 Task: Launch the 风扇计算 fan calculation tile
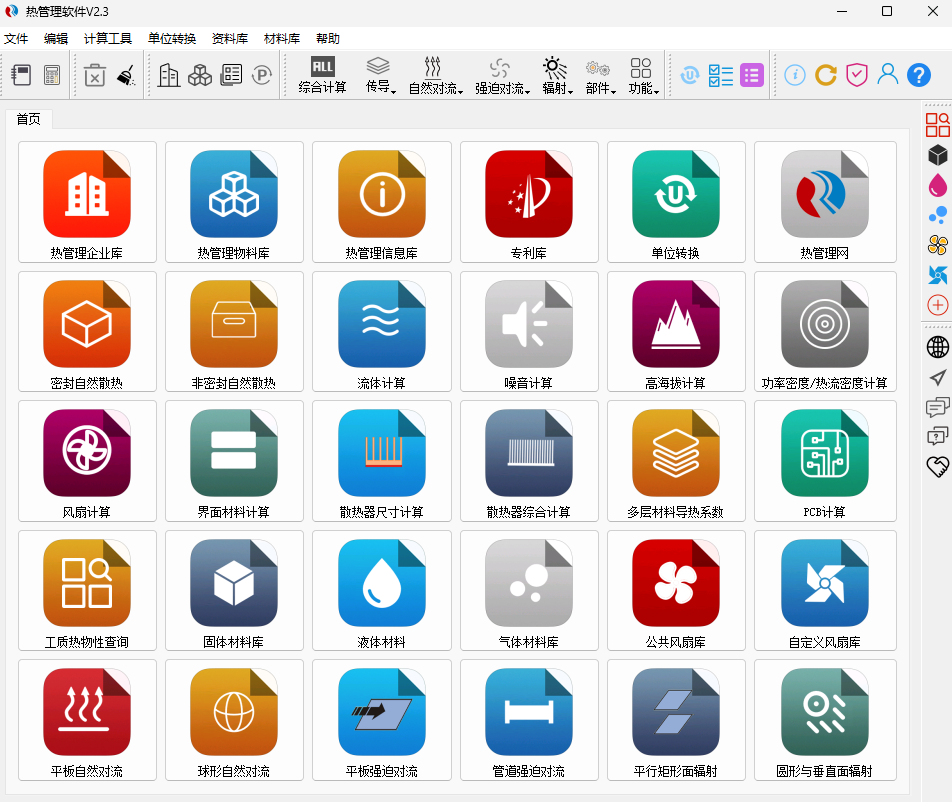(x=87, y=460)
